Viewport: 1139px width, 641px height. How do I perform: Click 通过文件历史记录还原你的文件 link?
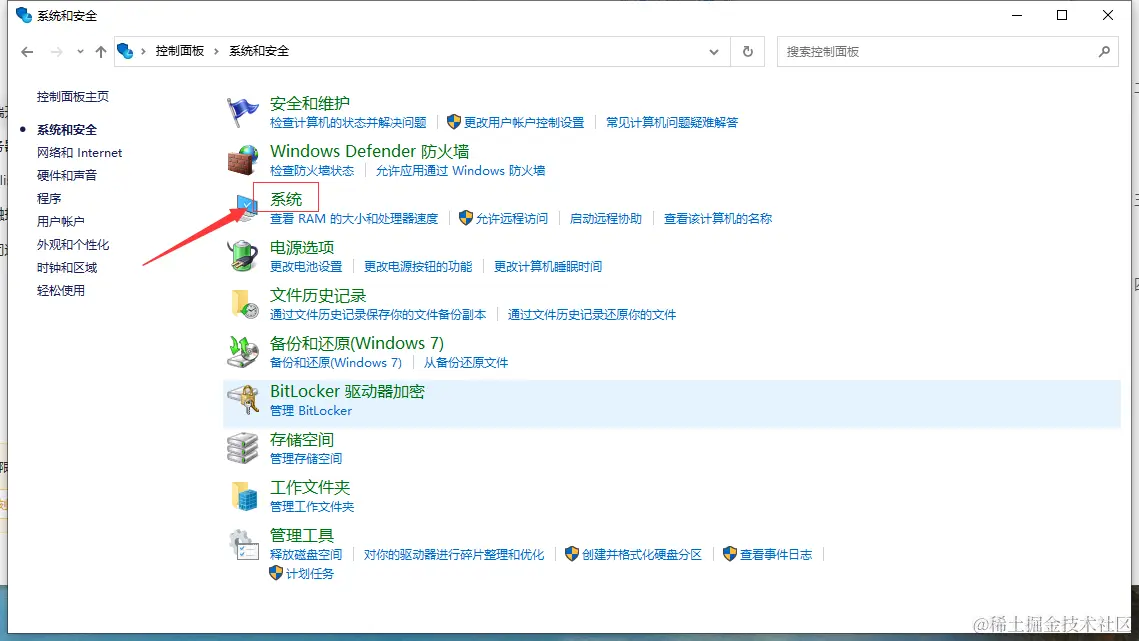(592, 315)
